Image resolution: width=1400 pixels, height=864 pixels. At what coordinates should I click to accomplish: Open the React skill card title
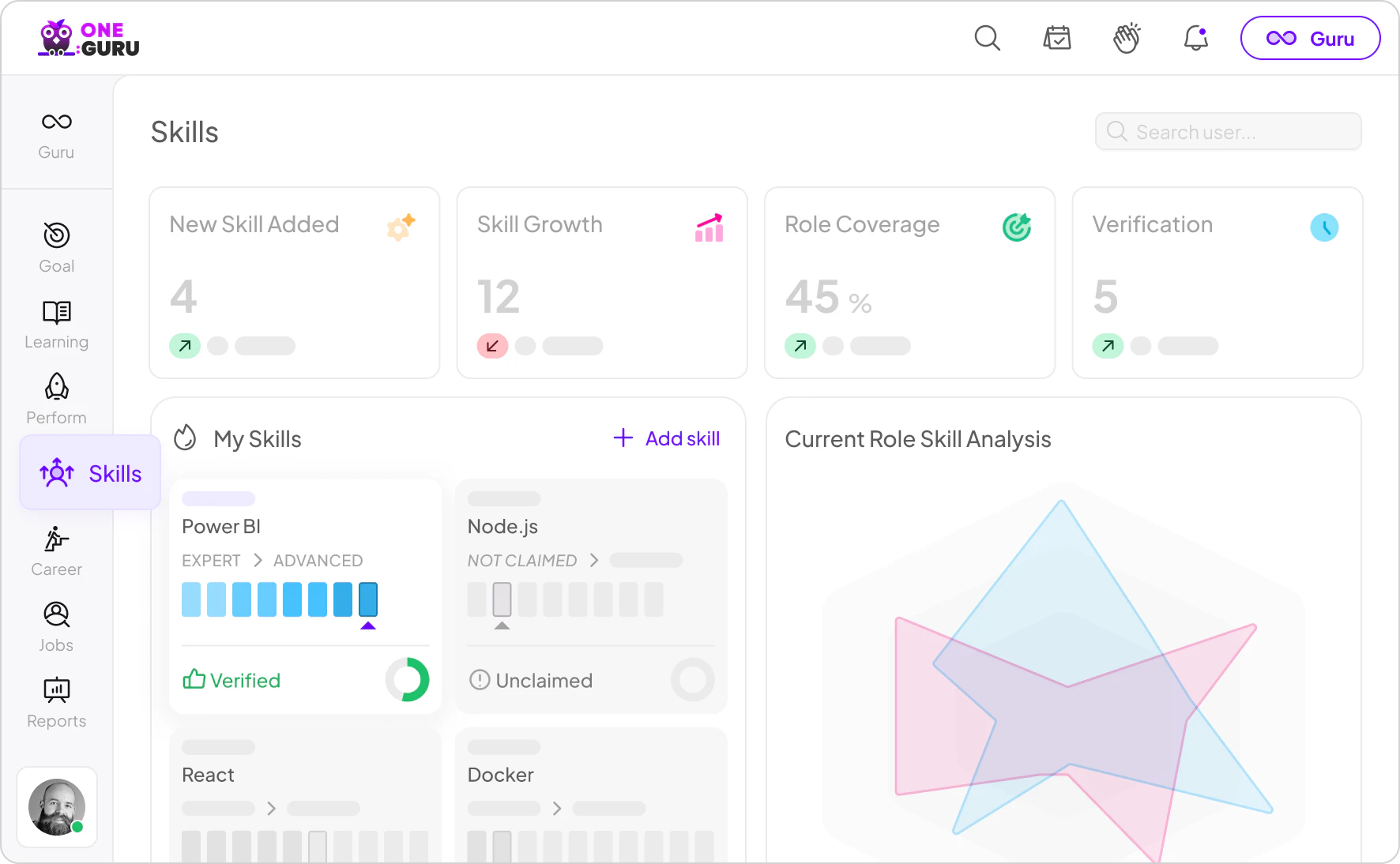click(208, 775)
